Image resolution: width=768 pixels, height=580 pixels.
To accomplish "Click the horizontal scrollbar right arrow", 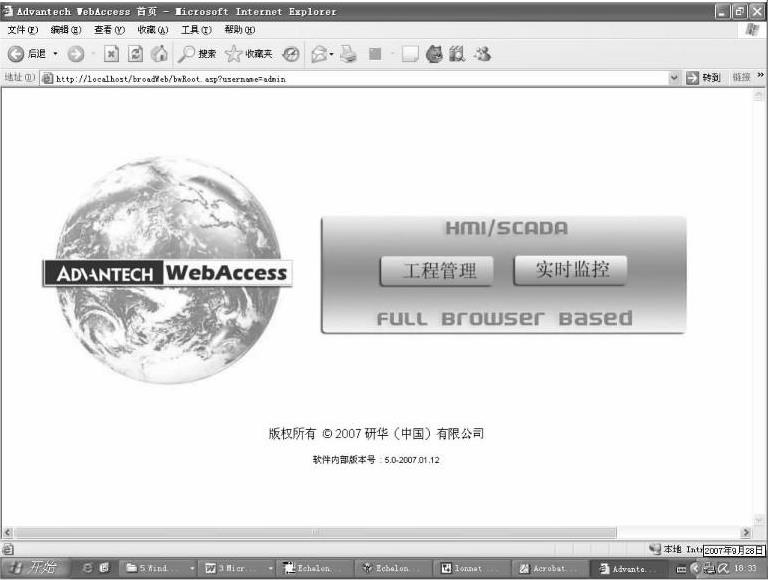I will (x=746, y=532).
